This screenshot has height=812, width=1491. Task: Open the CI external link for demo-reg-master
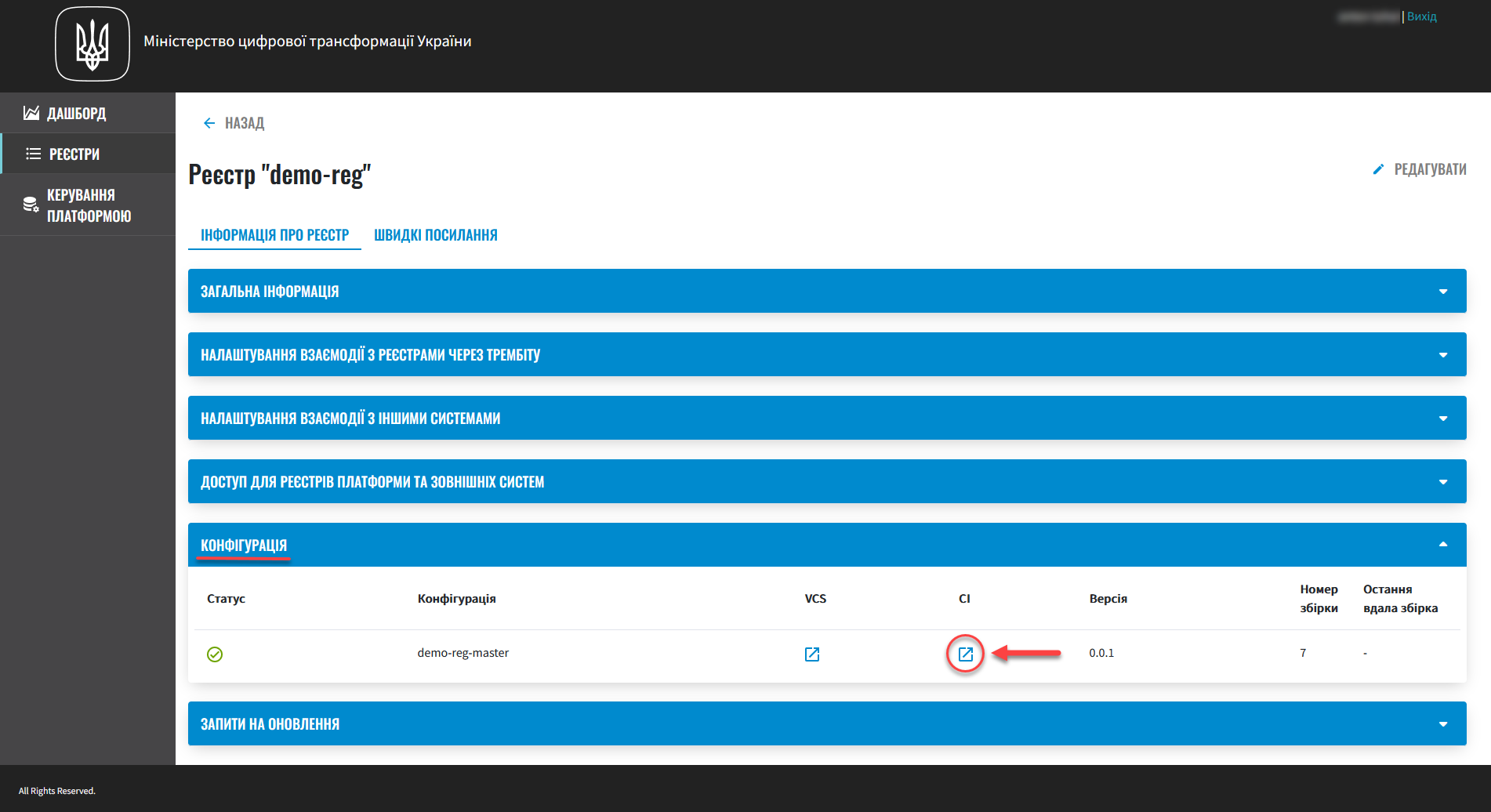pyautogui.click(x=966, y=654)
